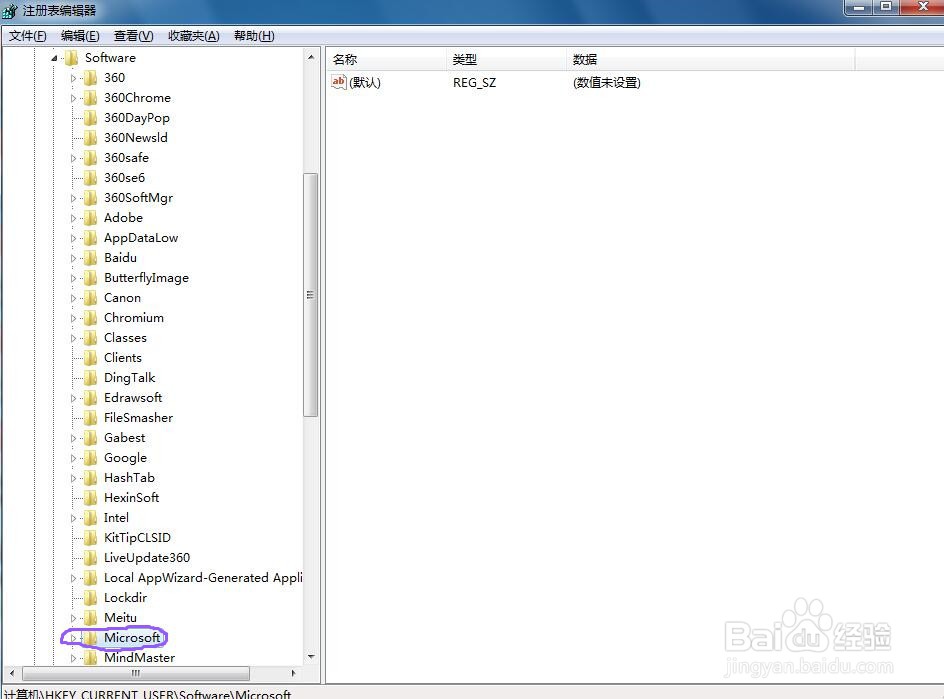Click the Edrawsoft folder icon
Viewport: 944px width, 699px height.
[x=90, y=398]
